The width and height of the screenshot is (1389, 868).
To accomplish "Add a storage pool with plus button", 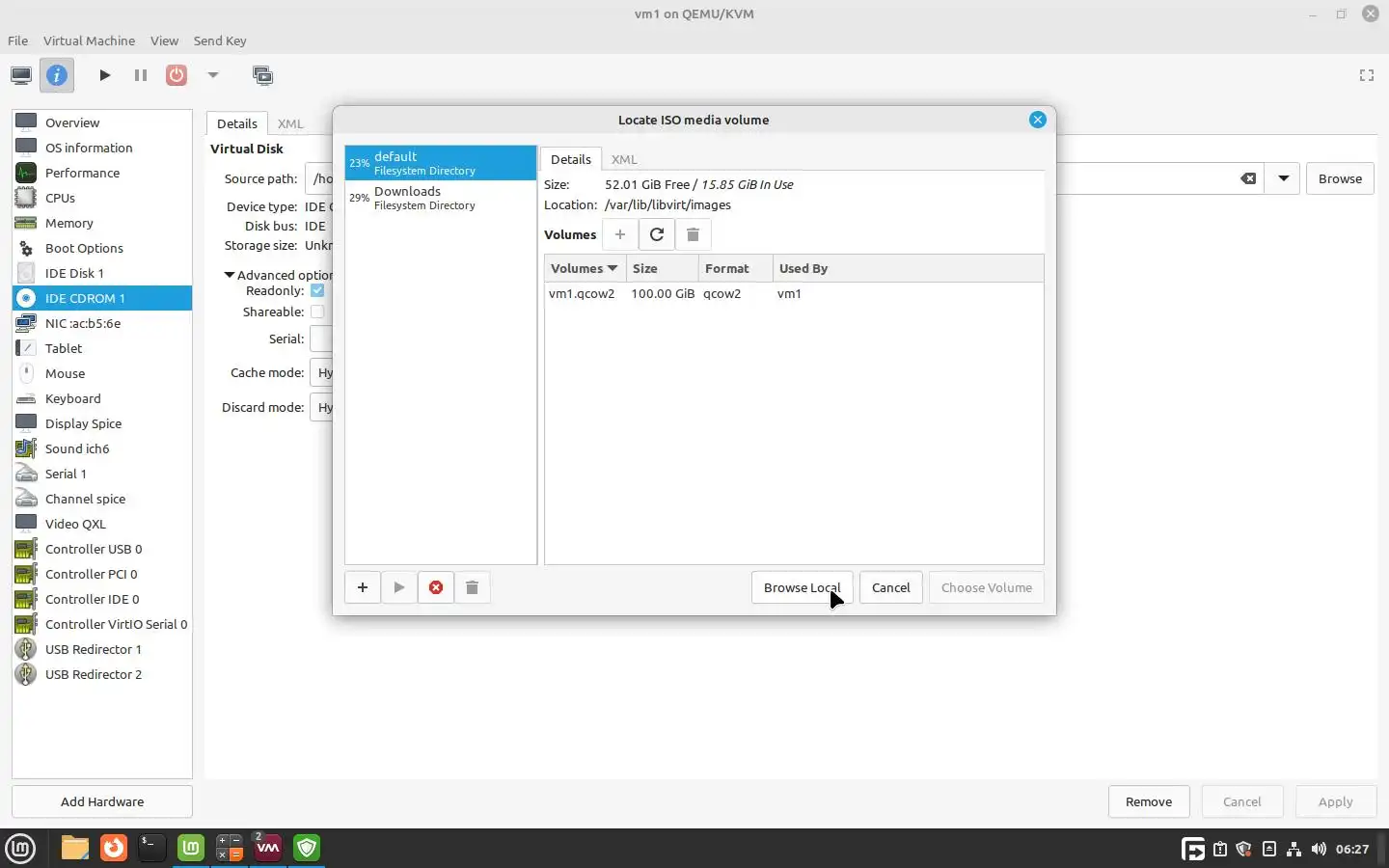I will point(363,587).
